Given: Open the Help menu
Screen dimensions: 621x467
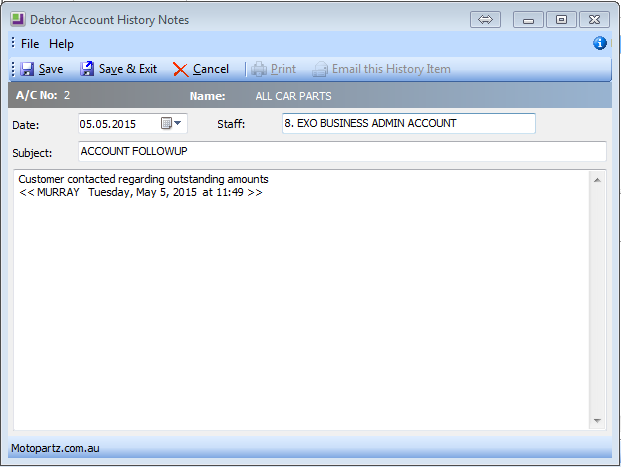Looking at the screenshot, I should click(61, 44).
